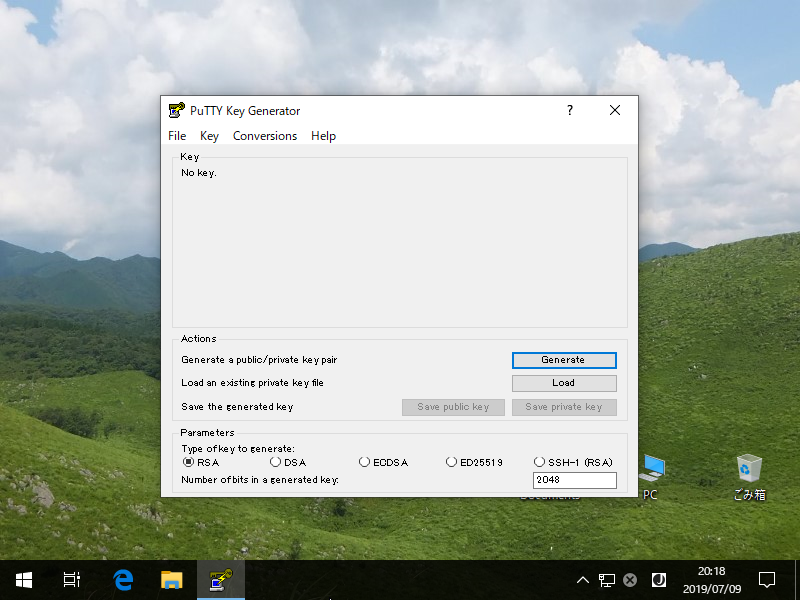This screenshot has width=800, height=600.
Task: Choose the SSH-1 (RSA) key type
Action: pyautogui.click(x=573, y=462)
